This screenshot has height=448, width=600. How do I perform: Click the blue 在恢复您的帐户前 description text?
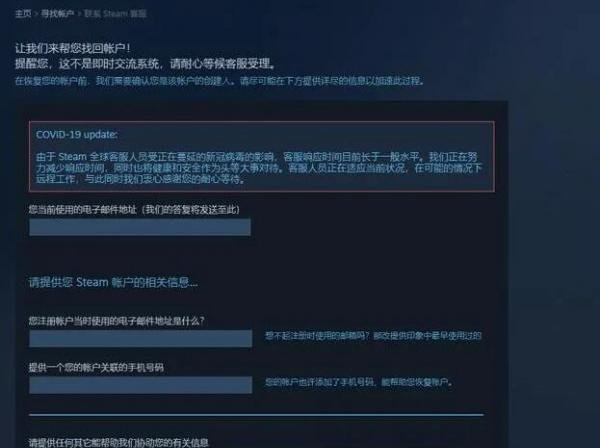tap(219, 81)
